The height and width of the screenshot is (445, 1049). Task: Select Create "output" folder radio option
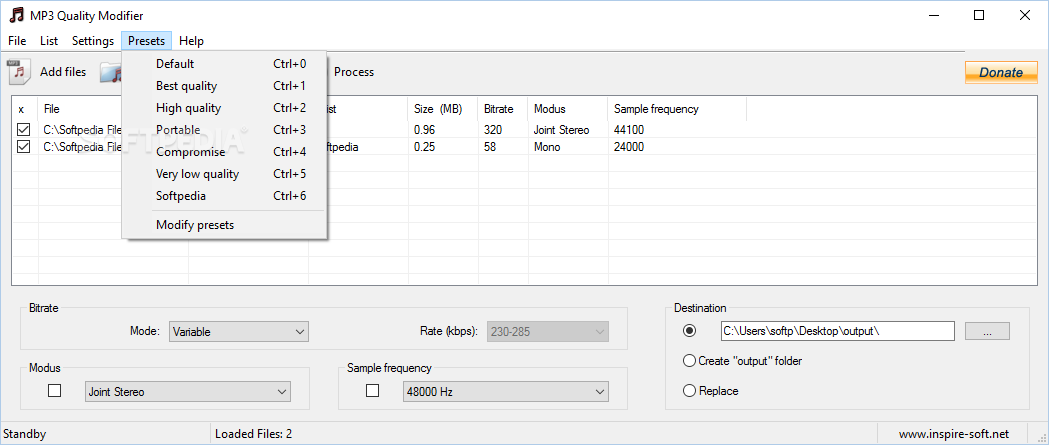click(742, 361)
